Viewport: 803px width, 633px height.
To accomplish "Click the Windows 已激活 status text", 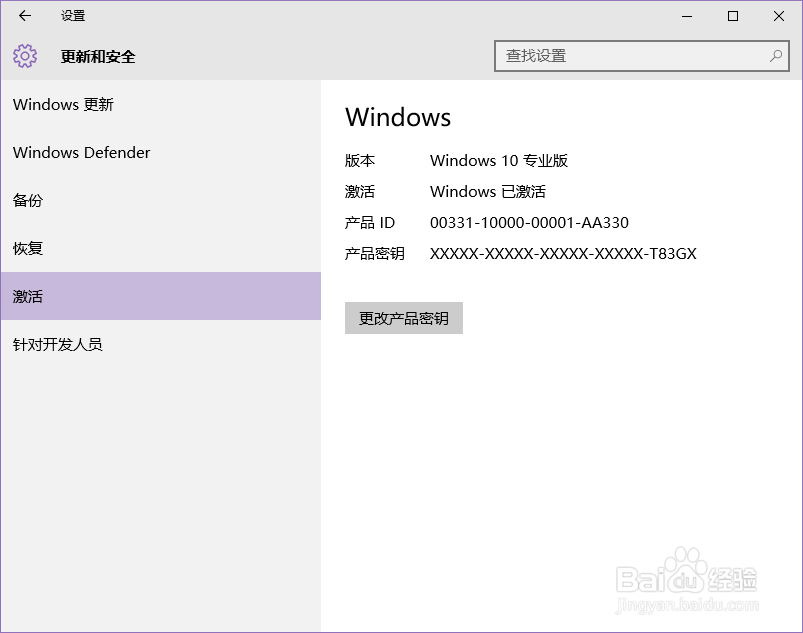I will click(x=488, y=192).
